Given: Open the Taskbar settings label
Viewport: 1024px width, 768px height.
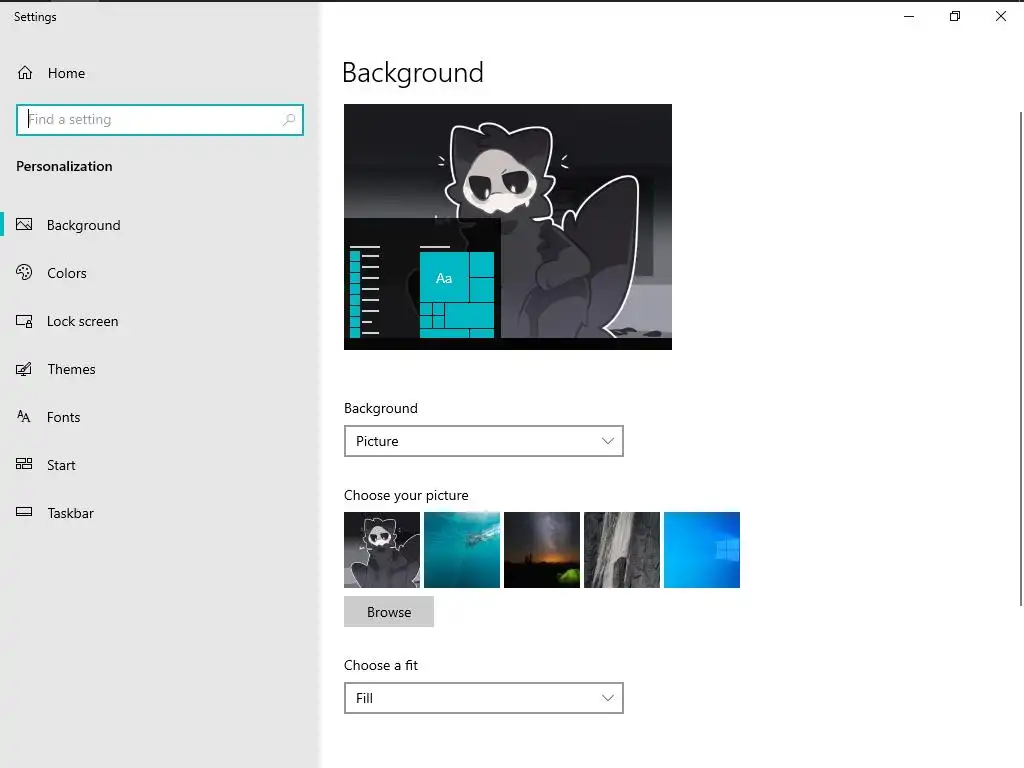Looking at the screenshot, I should click(x=71, y=513).
